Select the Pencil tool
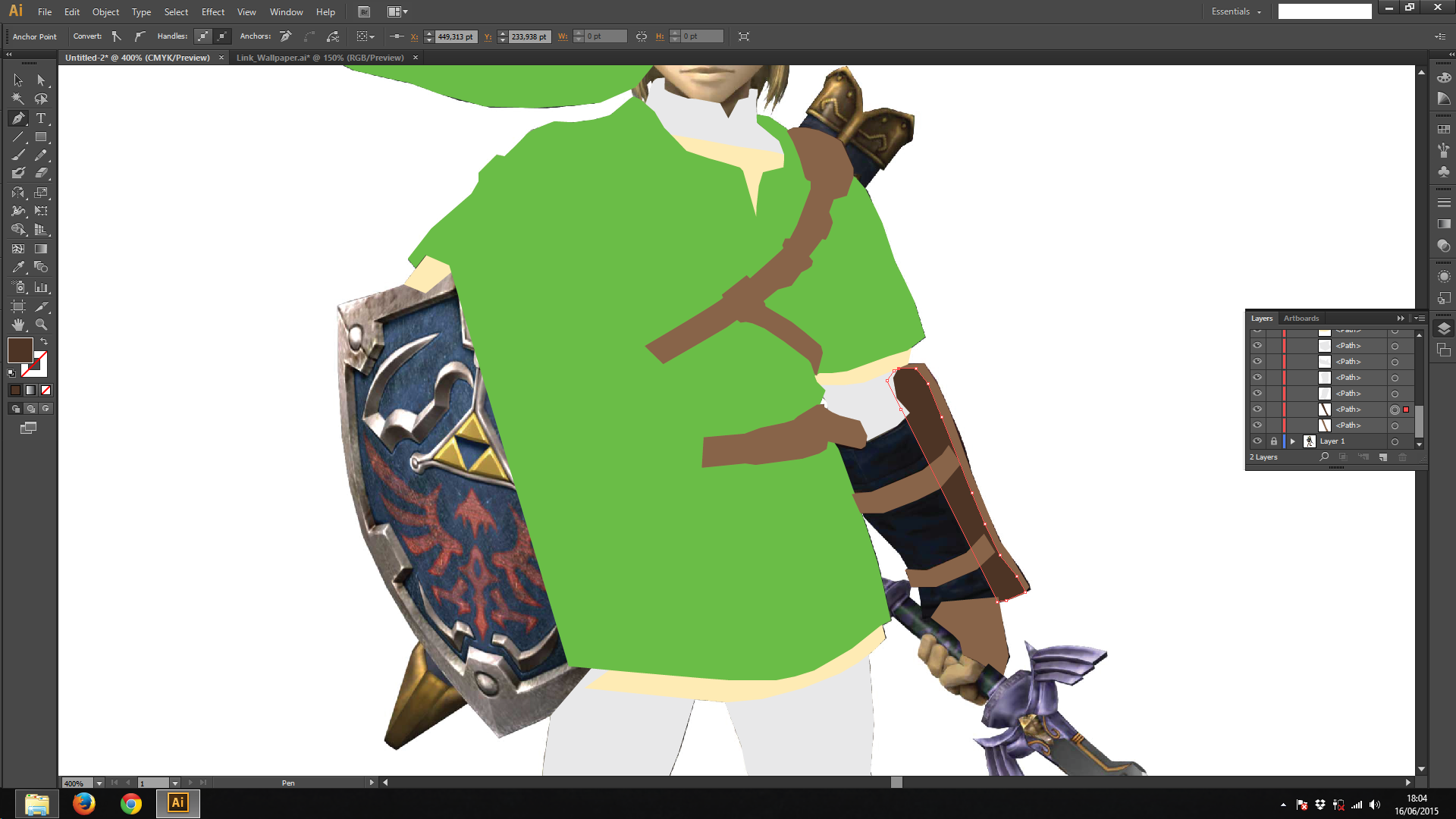Viewport: 1456px width, 819px height. point(42,155)
